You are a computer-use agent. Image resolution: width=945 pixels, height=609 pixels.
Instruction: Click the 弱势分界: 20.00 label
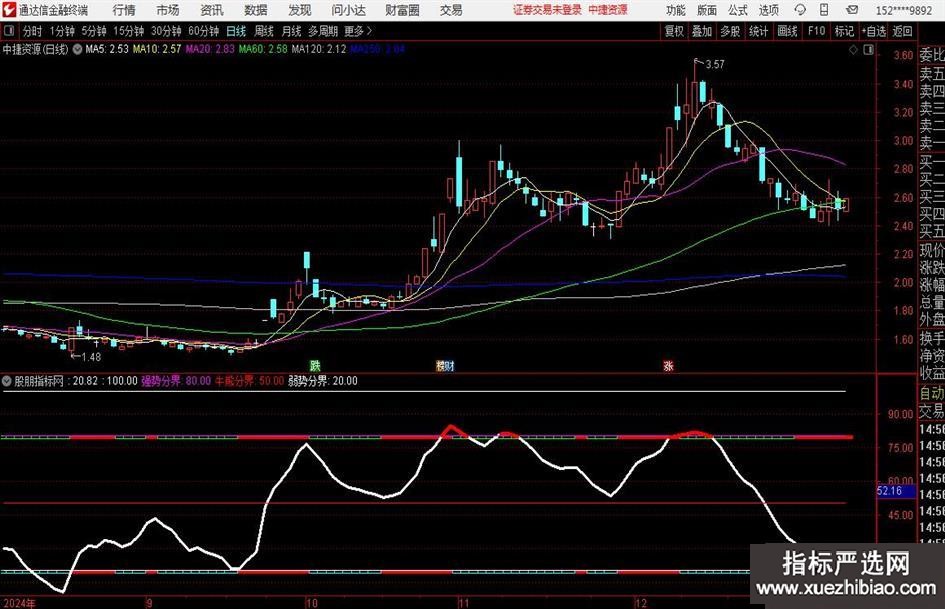click(x=322, y=381)
